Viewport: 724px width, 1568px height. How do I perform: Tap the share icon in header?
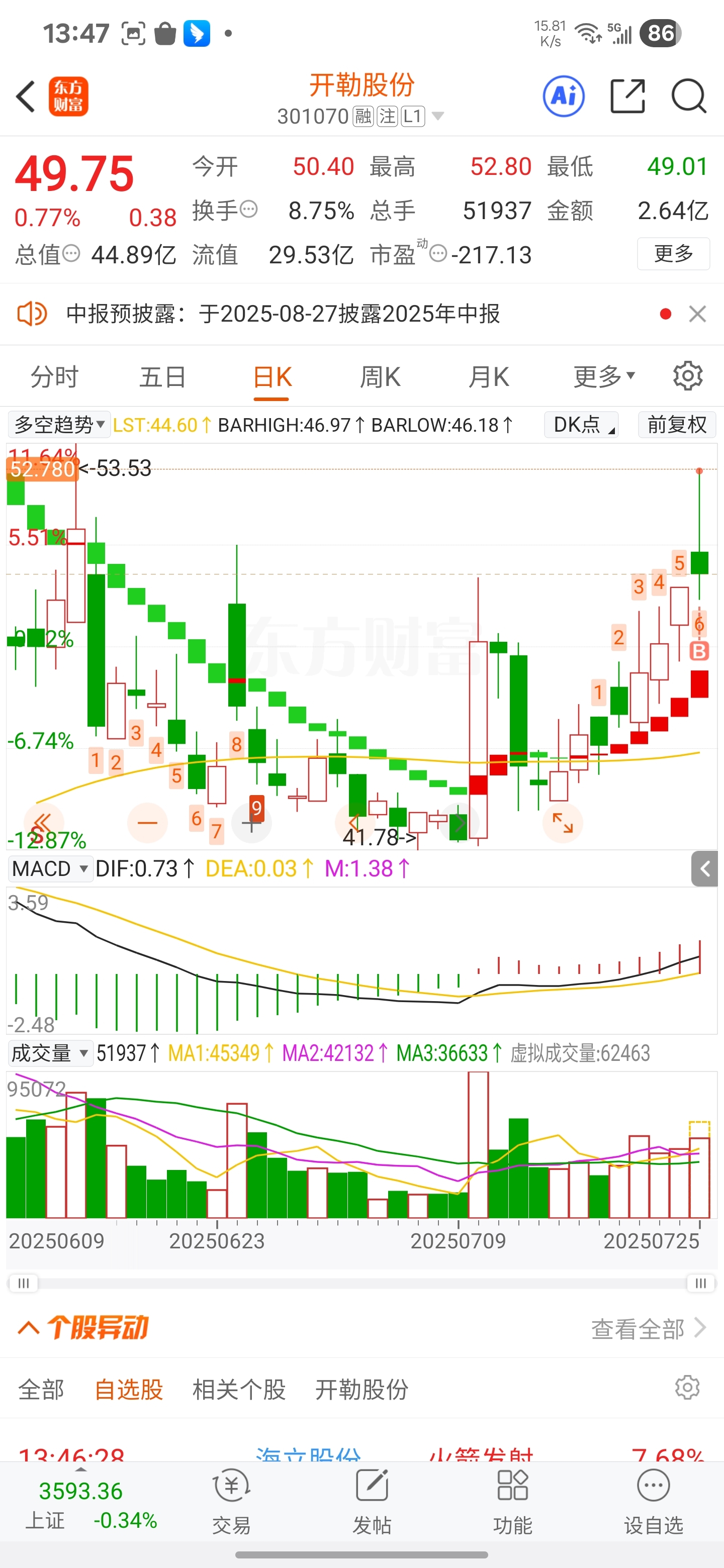point(628,96)
